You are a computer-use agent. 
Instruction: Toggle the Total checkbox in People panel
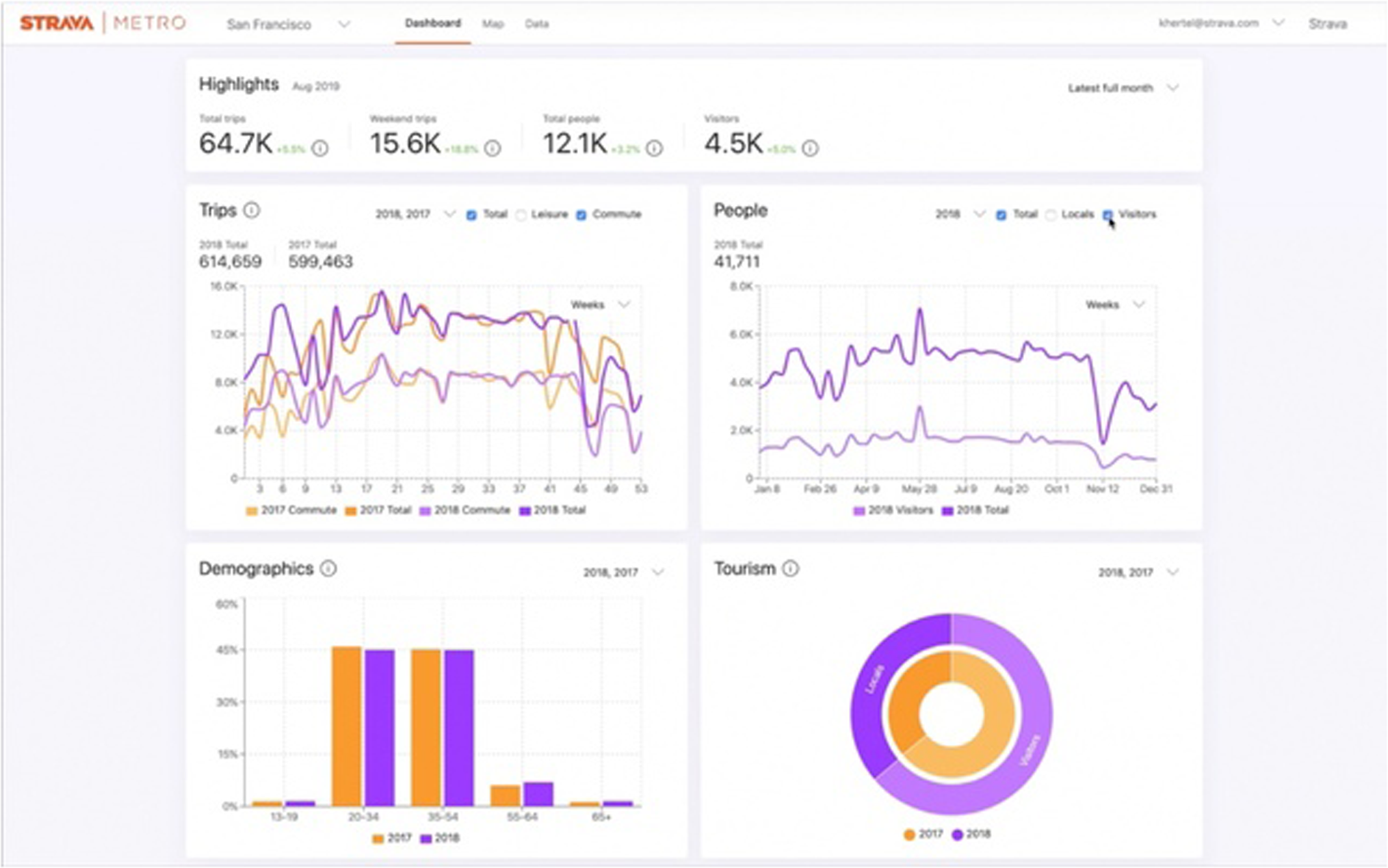(x=1001, y=215)
